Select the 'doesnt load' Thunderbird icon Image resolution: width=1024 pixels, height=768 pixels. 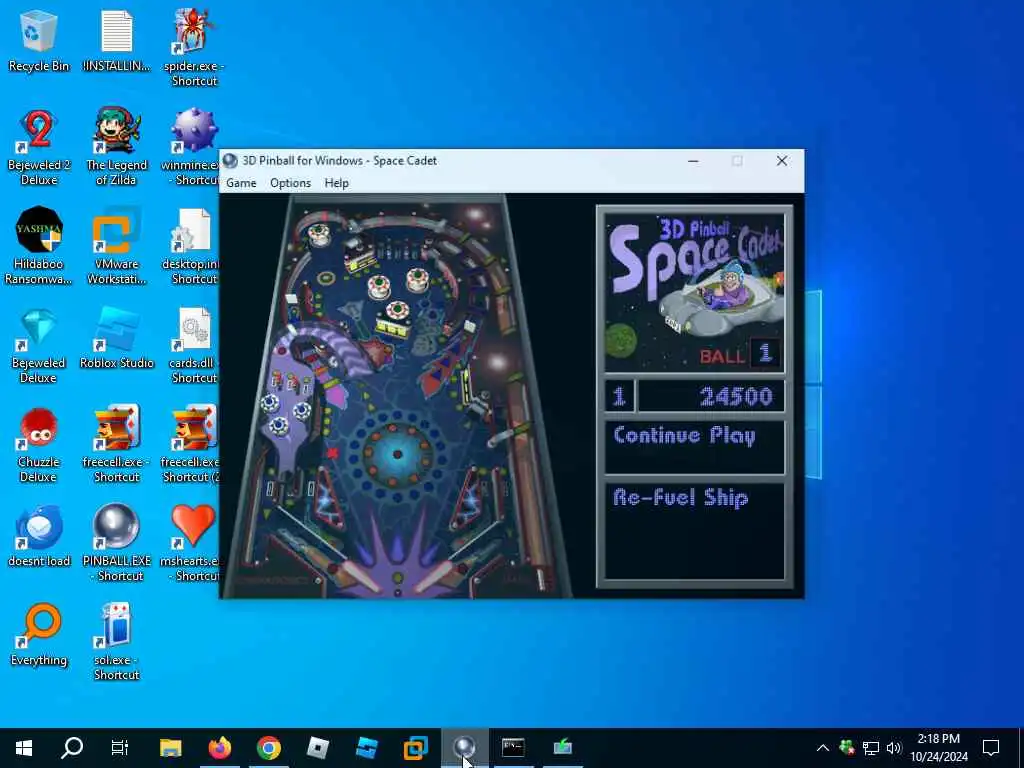[x=39, y=537]
